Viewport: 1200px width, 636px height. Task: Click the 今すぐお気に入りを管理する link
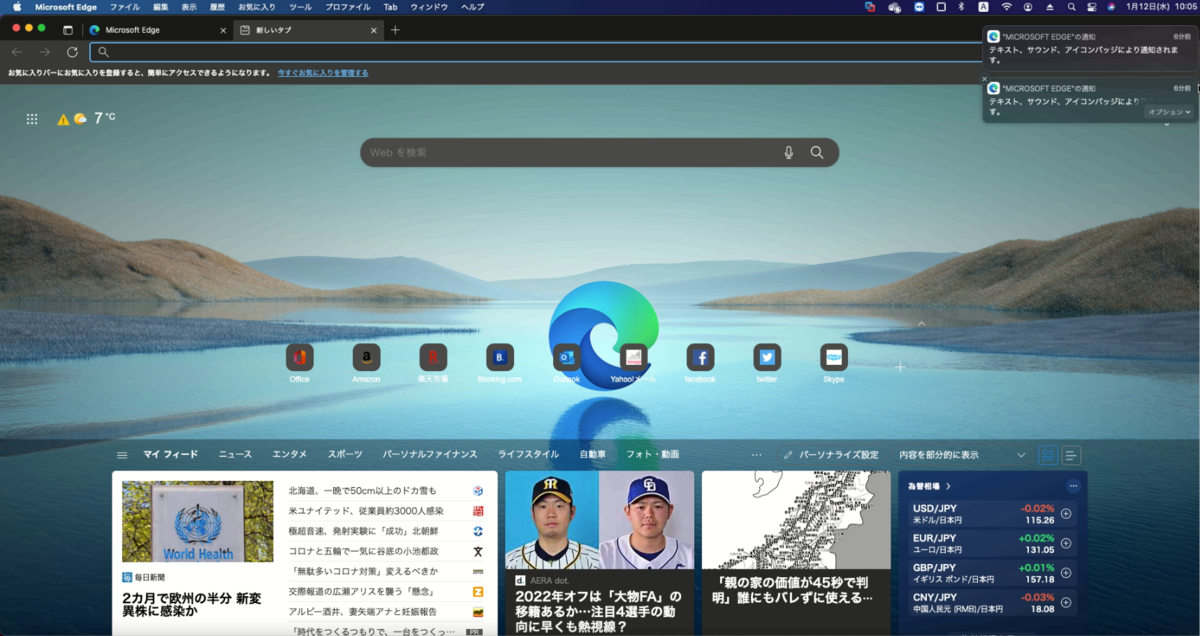tap(323, 73)
